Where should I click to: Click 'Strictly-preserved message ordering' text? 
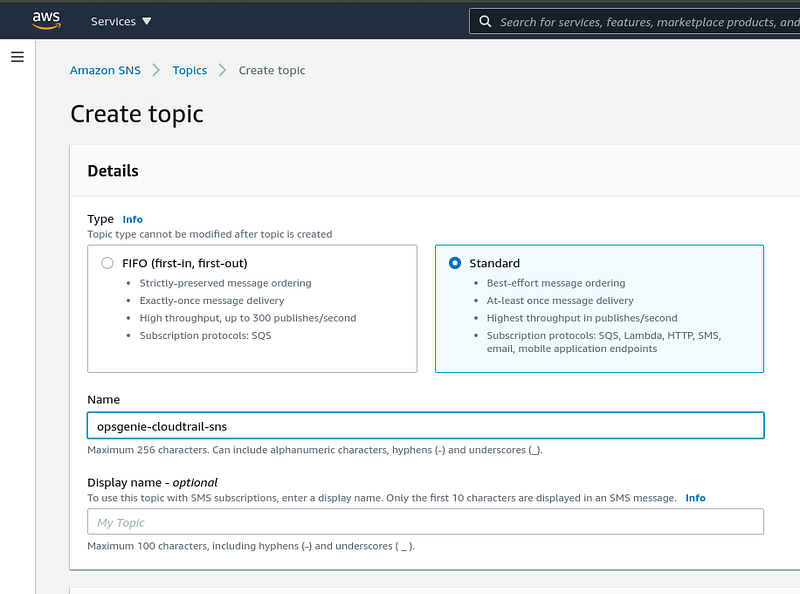pyautogui.click(x=226, y=283)
